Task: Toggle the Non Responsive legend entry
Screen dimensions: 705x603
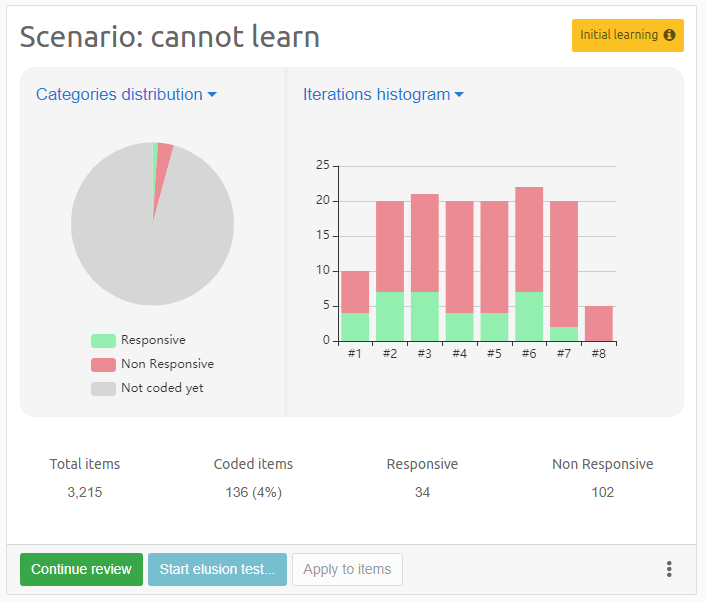Action: [166, 364]
